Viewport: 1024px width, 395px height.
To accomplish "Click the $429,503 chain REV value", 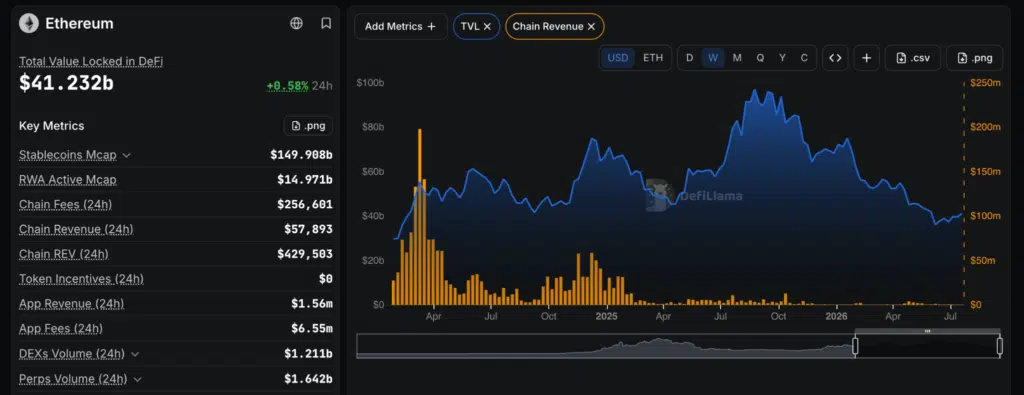I will (305, 254).
